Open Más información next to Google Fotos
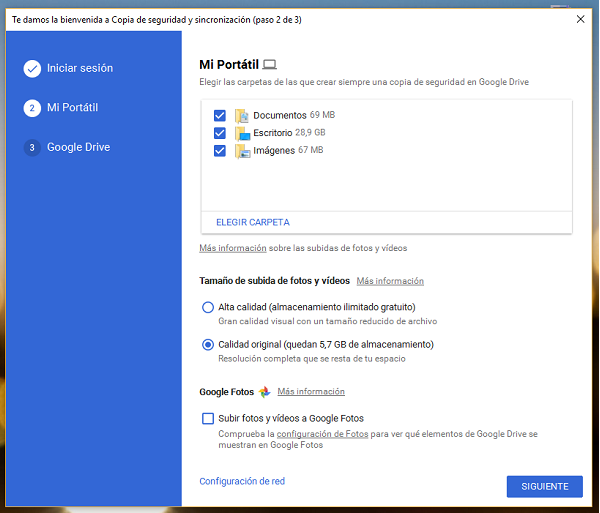This screenshot has height=513, width=600. pyautogui.click(x=311, y=391)
